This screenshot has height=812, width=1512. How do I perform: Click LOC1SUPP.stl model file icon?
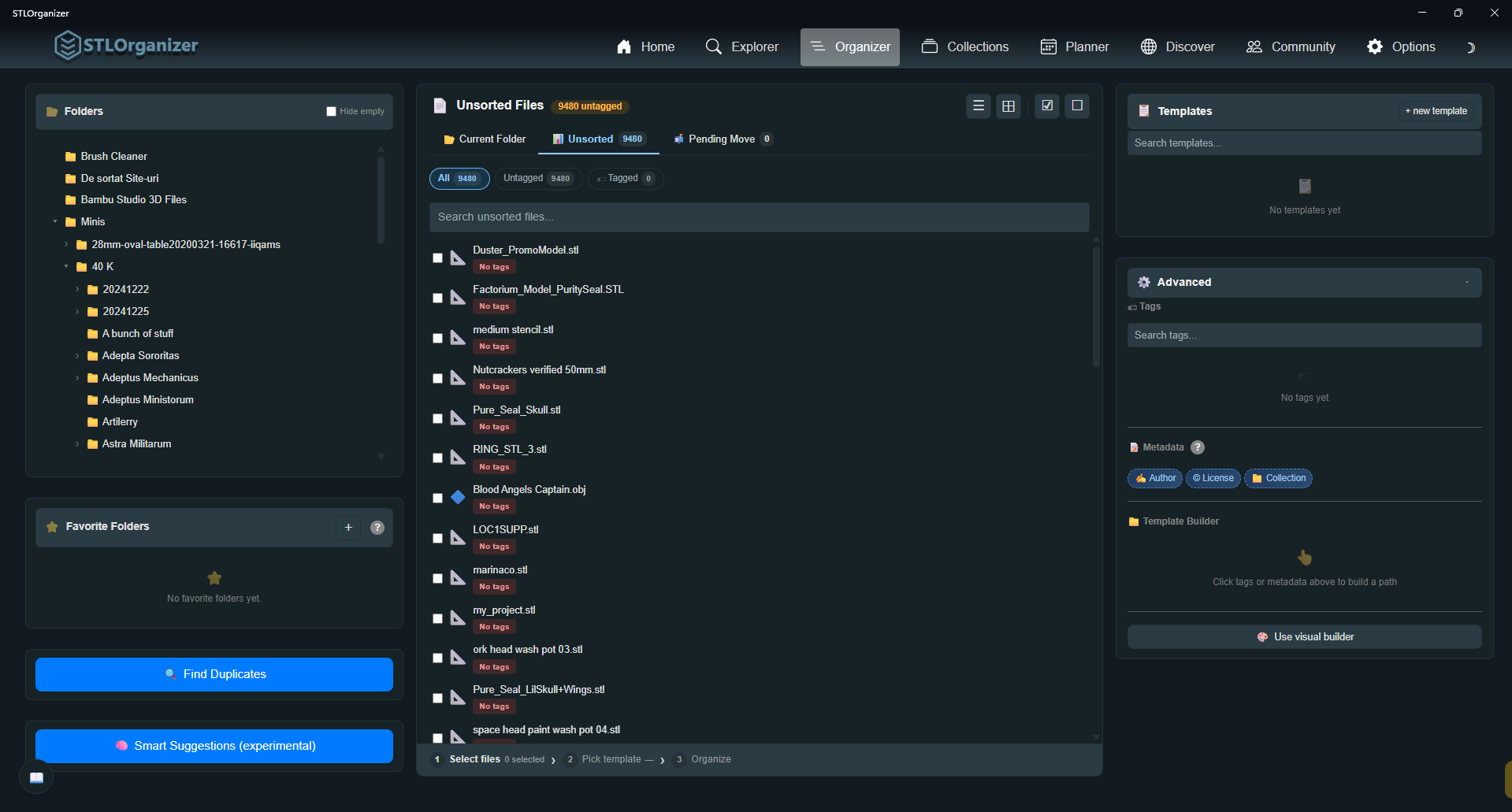[x=458, y=538]
